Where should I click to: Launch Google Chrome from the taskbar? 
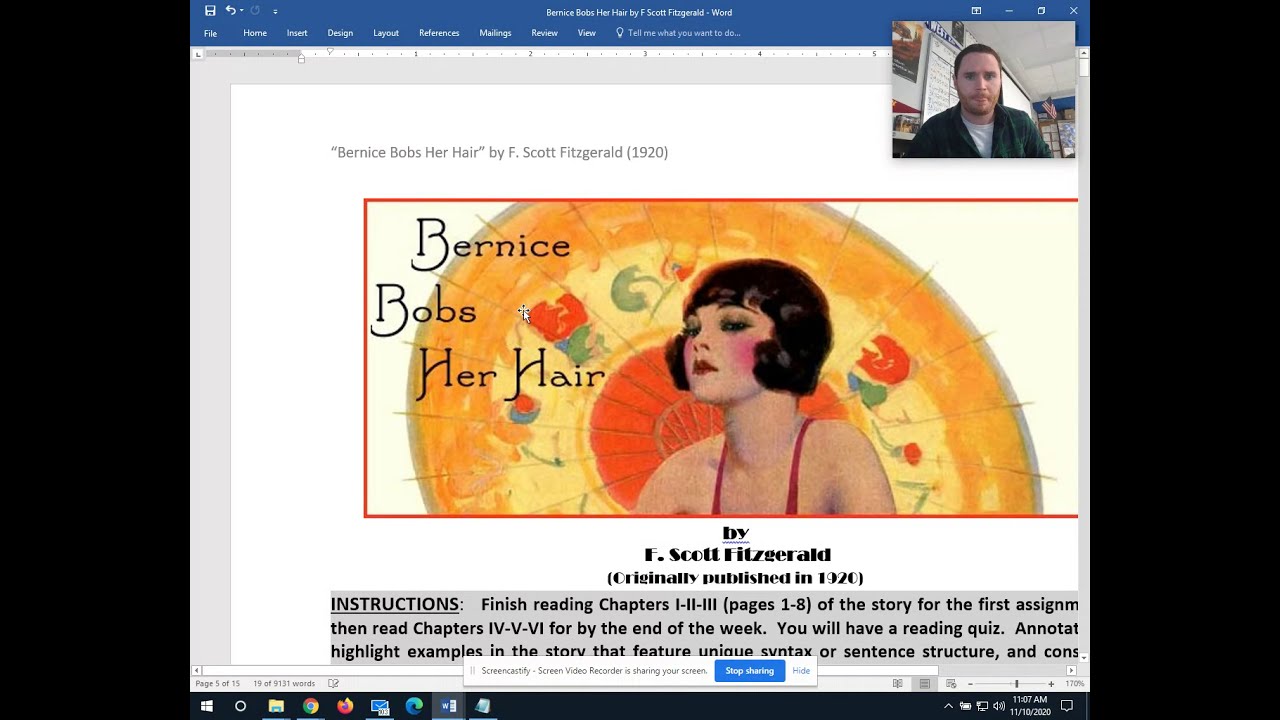click(311, 706)
